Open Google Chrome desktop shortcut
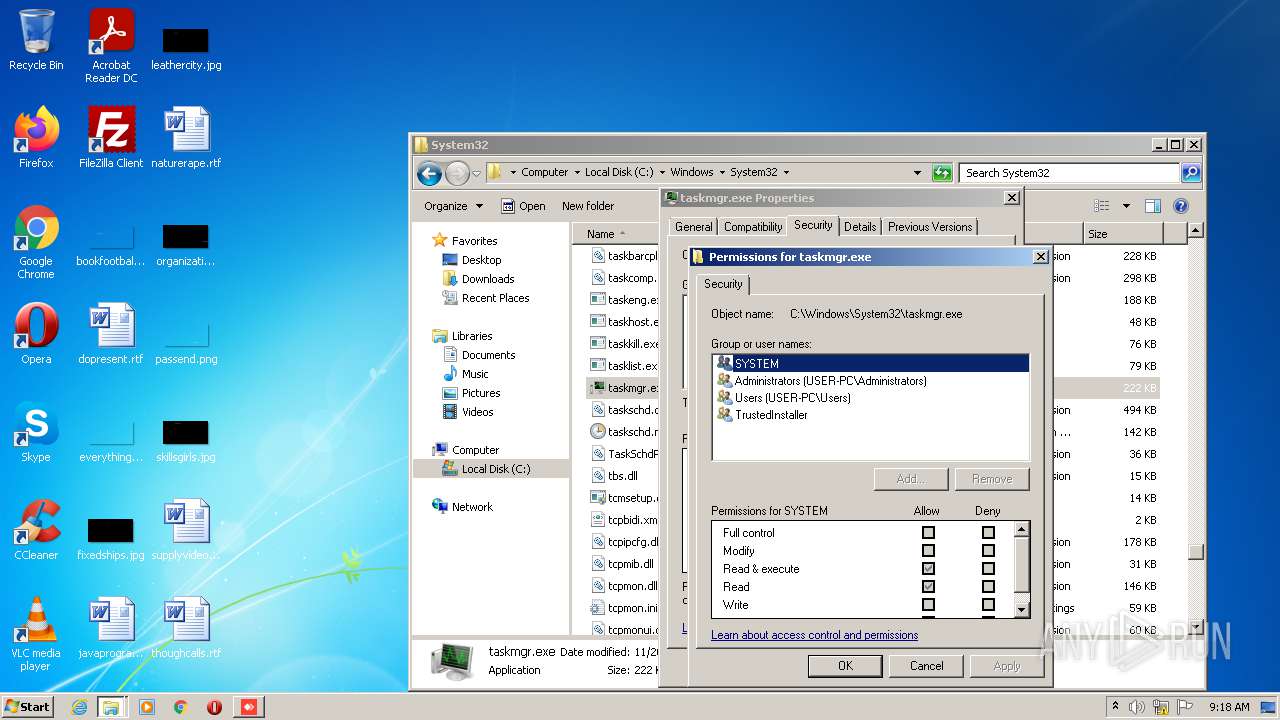Screen dimensions: 1280x720 coord(36,242)
